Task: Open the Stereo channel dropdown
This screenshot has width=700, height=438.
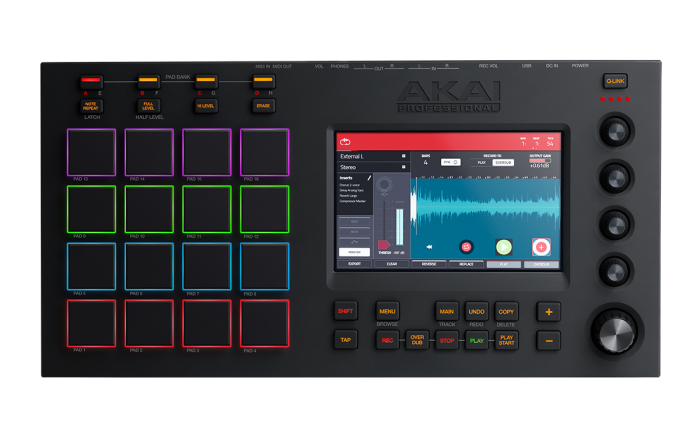Action: pyautogui.click(x=373, y=167)
